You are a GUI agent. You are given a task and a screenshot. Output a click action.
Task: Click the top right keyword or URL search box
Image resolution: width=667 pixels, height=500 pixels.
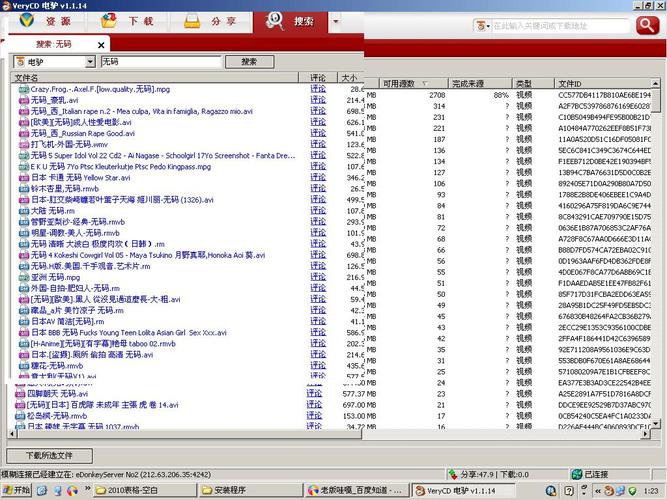[x=561, y=26]
